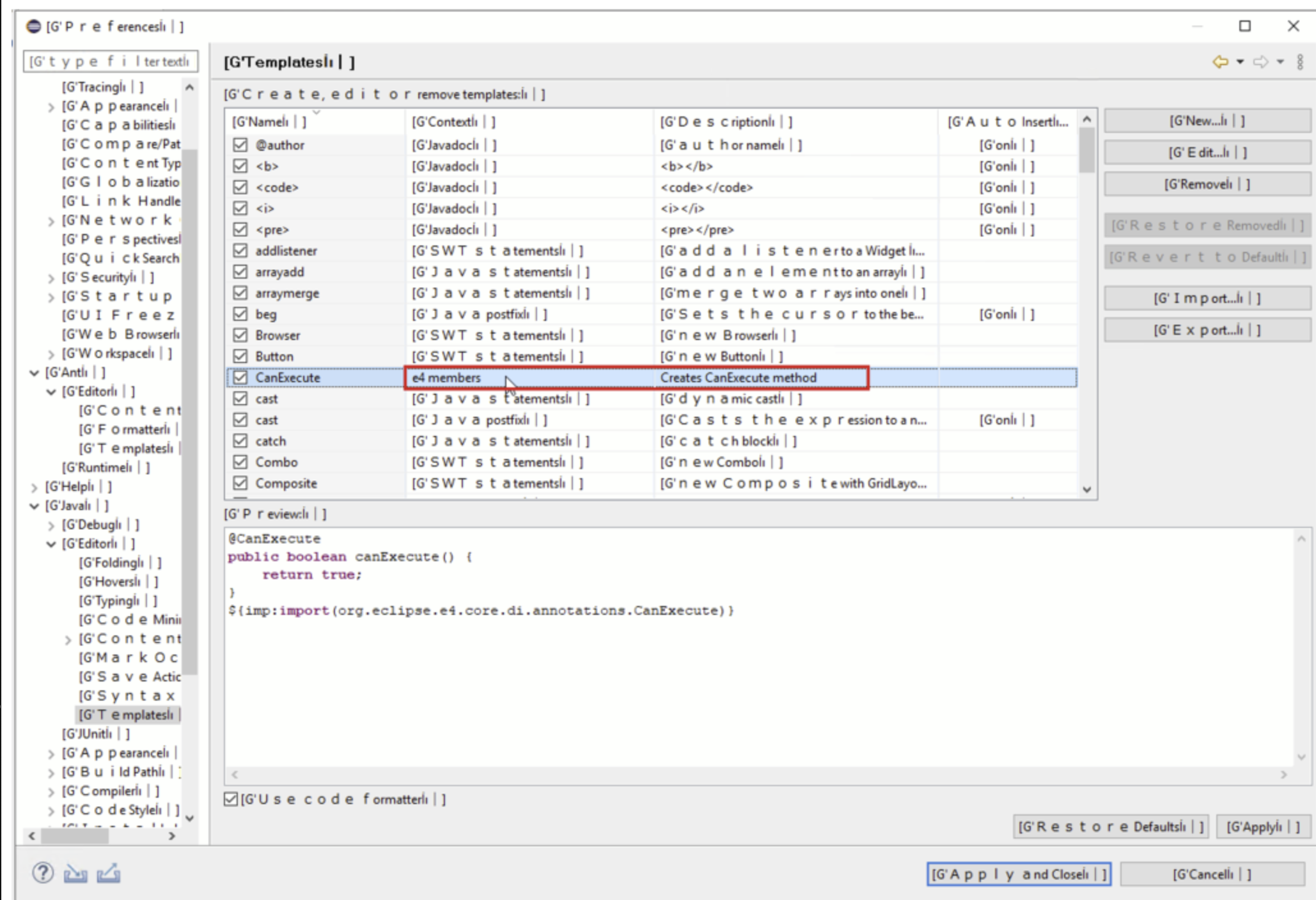
Task: Click the help question mark icon
Action: [43, 873]
